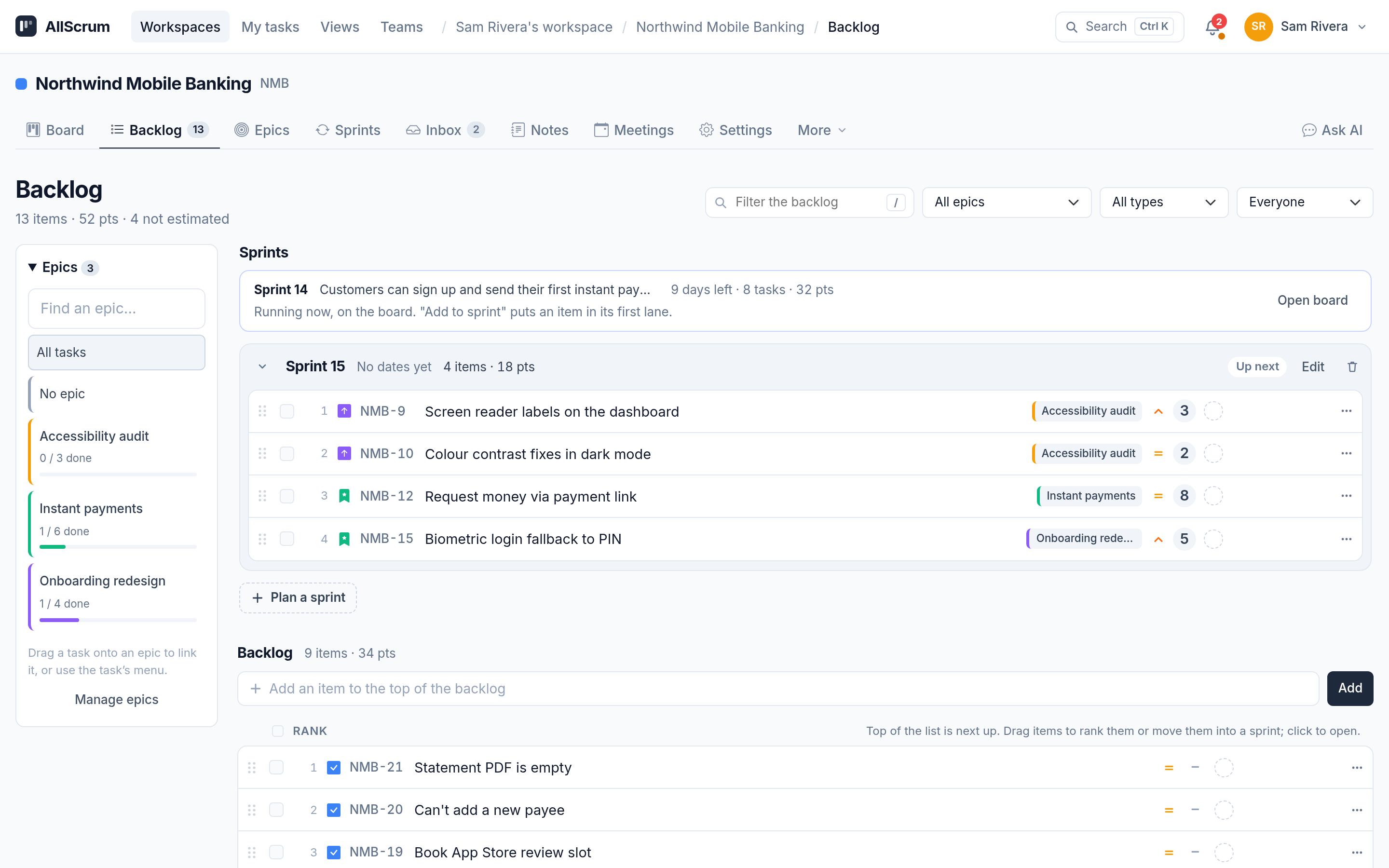The image size is (1389, 868).
Task: Open the notifications bell
Action: pos(1213,27)
